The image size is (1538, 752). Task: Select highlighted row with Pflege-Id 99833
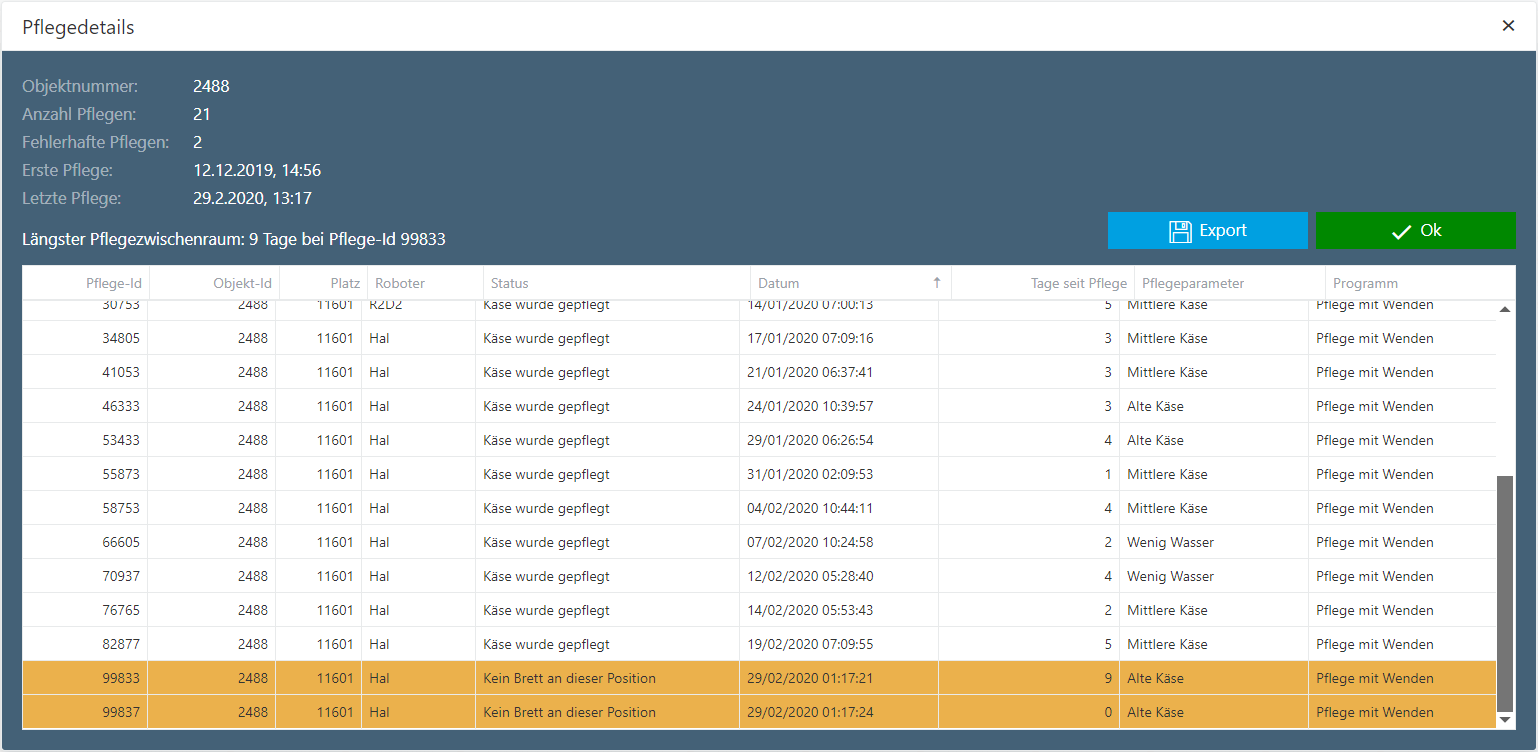tap(759, 678)
